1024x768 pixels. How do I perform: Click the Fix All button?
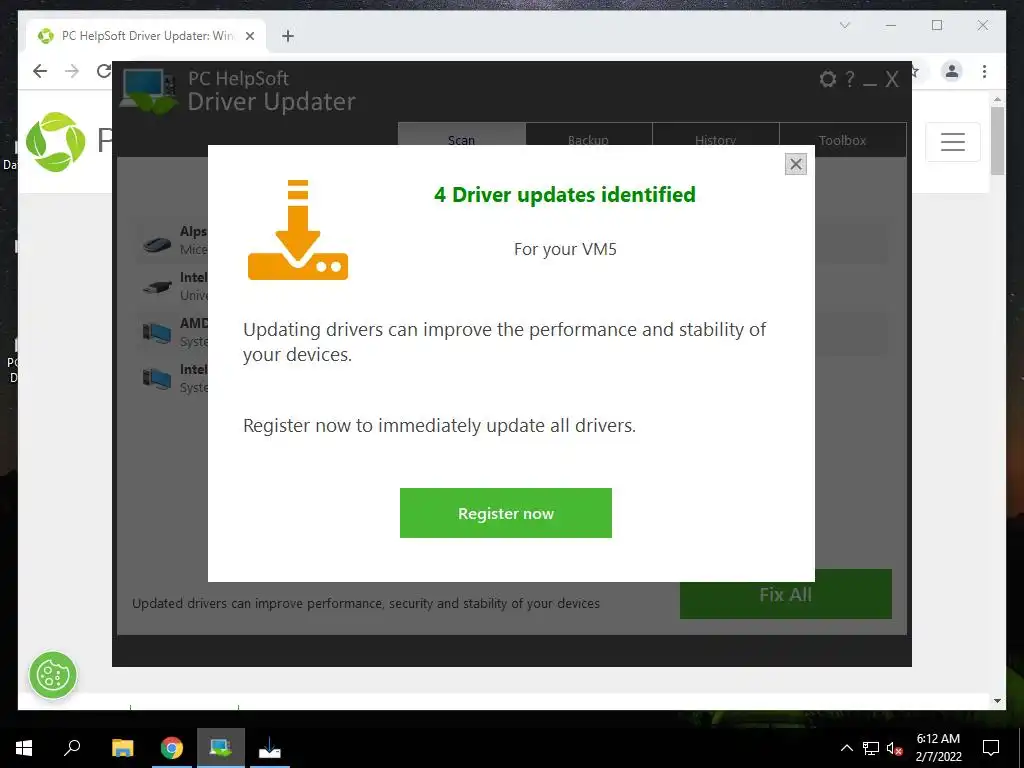click(786, 594)
